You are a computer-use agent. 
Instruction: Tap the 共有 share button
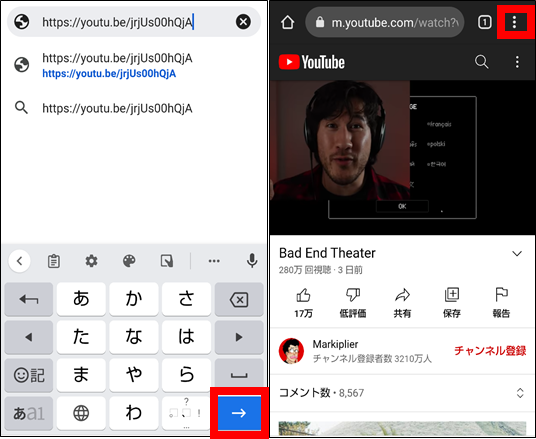[402, 303]
